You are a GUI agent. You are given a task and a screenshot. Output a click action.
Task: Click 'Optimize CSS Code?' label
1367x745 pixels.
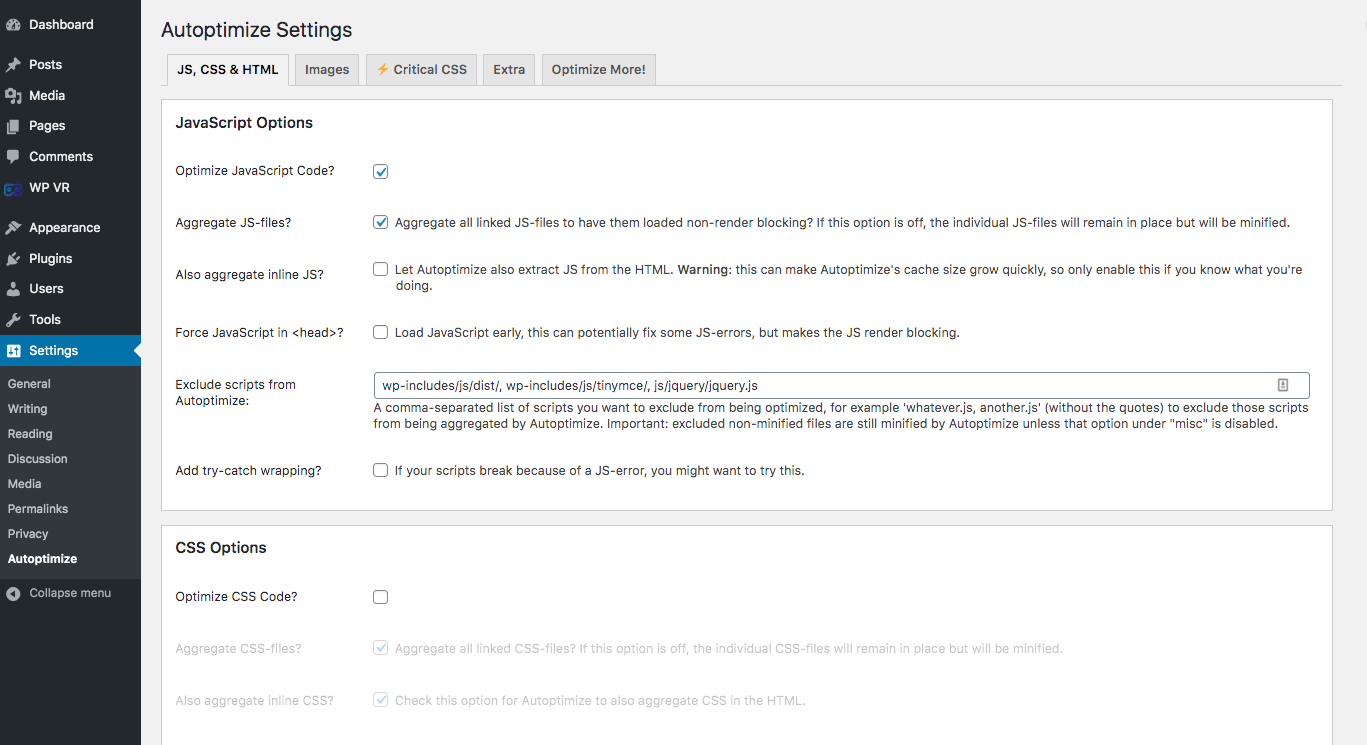click(236, 597)
